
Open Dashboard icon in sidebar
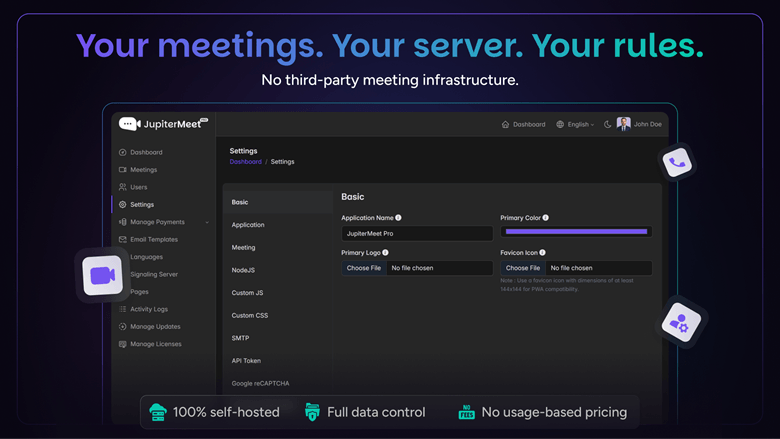click(122, 152)
